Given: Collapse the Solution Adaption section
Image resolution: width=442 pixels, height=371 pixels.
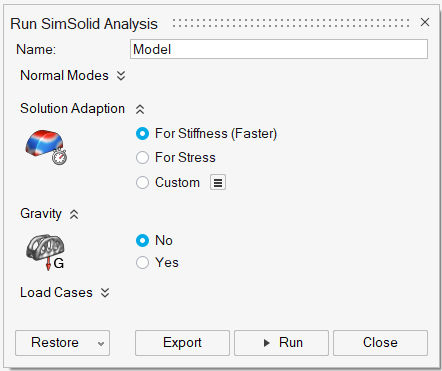Looking at the screenshot, I should pyautogui.click(x=140, y=109).
